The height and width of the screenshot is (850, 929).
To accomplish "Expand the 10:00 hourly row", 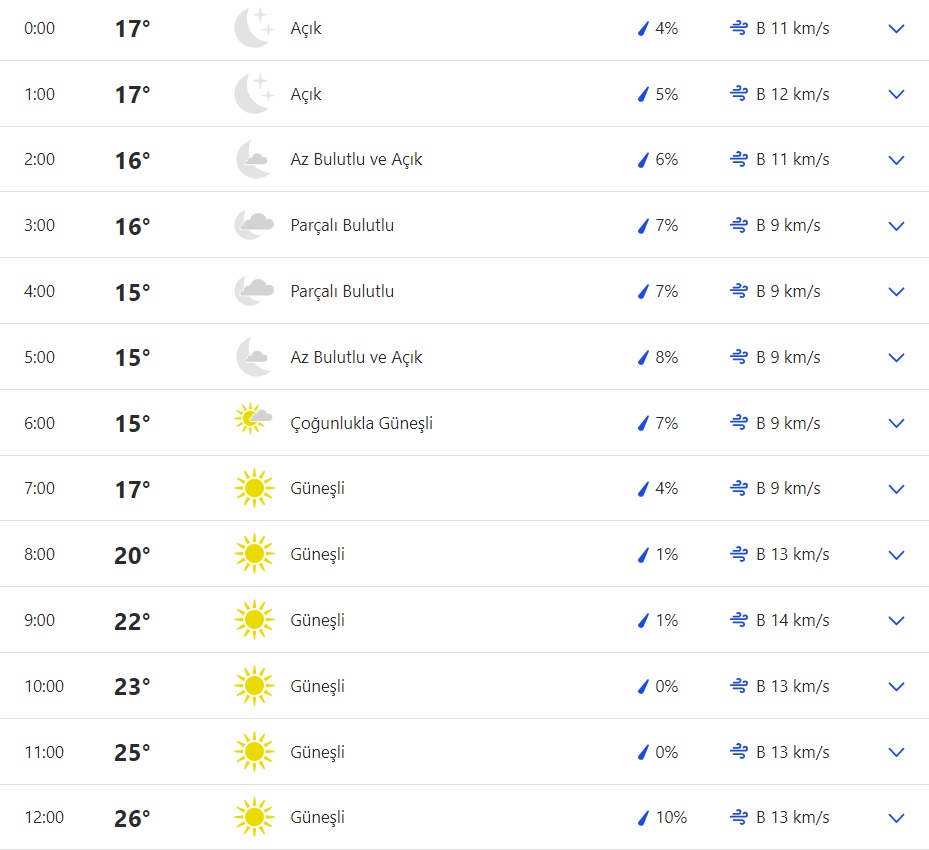I will click(896, 687).
